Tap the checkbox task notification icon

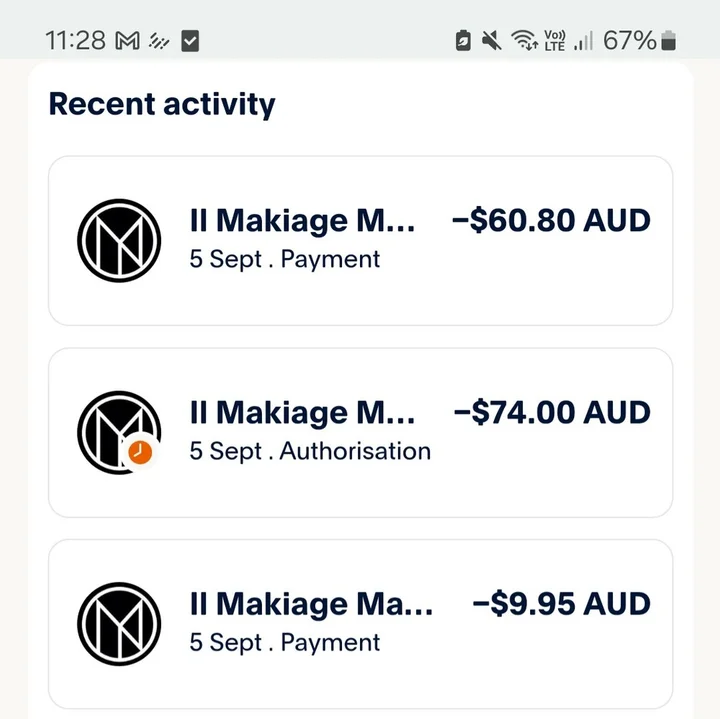coord(190,41)
